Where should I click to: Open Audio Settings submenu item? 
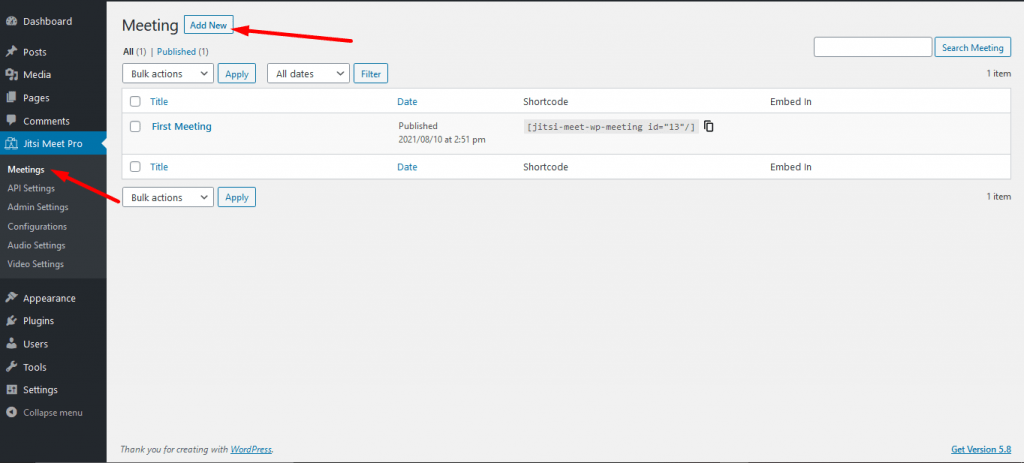37,246
